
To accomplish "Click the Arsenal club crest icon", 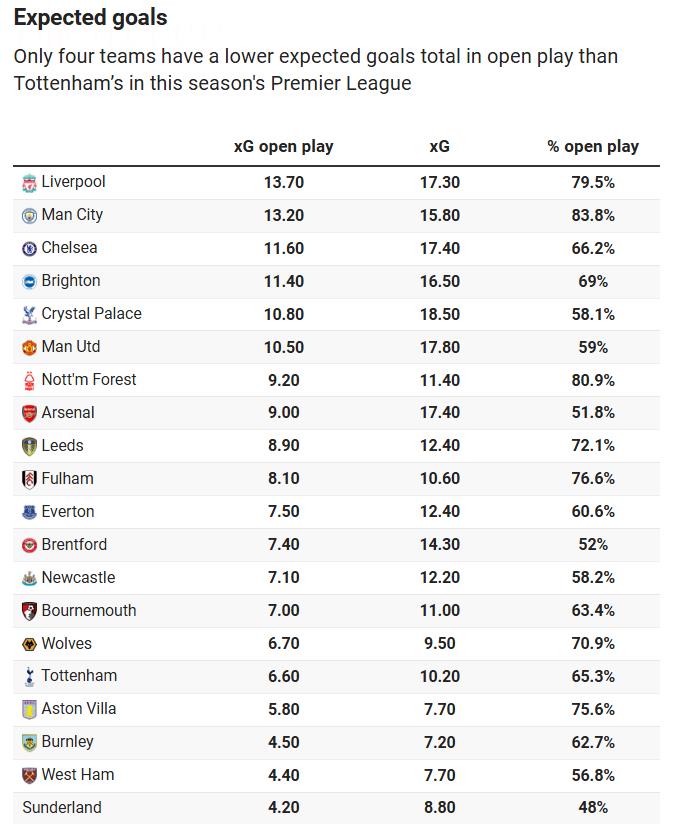I will [x=29, y=414].
